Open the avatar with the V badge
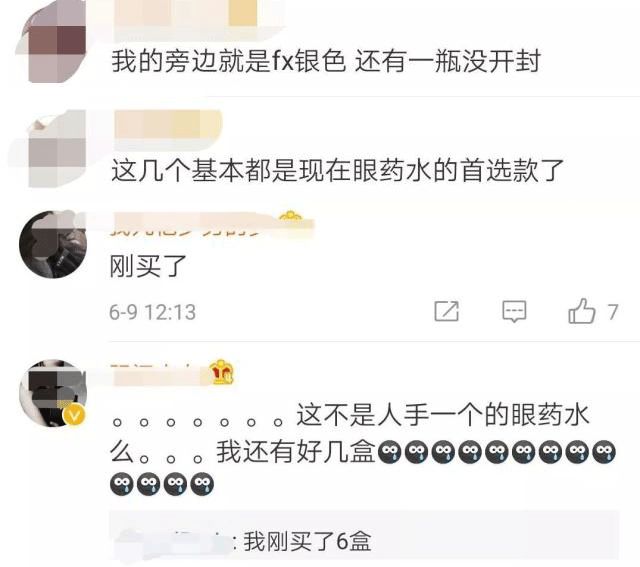The height and width of the screenshot is (567, 640). pos(53,394)
